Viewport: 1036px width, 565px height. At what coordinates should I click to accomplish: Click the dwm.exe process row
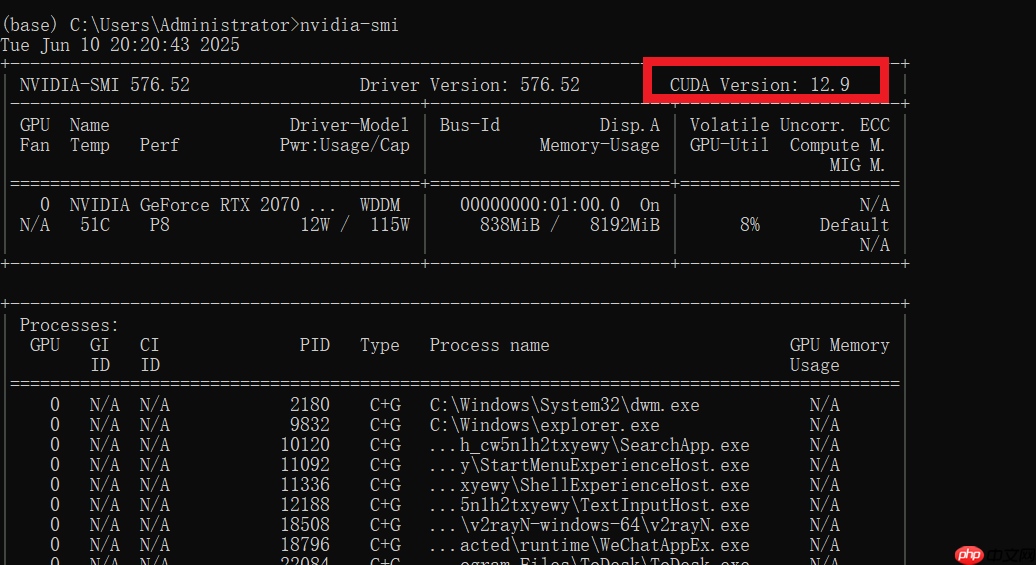[x=564, y=405]
